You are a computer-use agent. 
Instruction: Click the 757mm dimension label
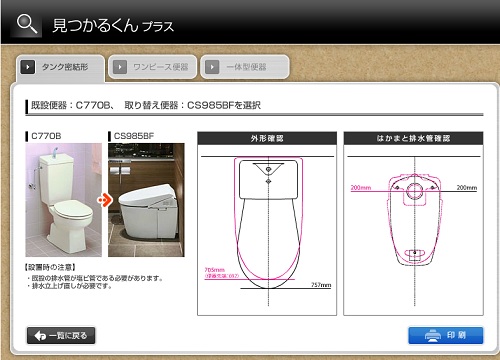(x=321, y=285)
